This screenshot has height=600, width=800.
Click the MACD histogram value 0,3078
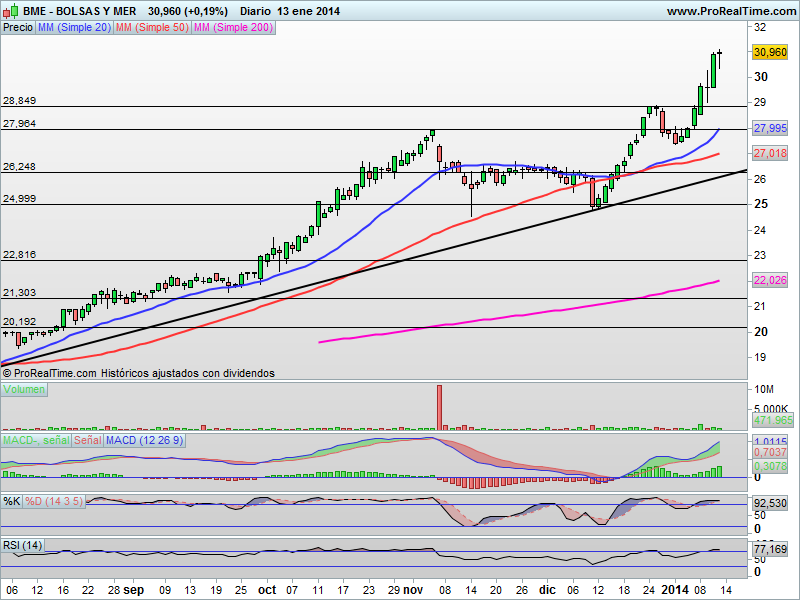tap(770, 466)
